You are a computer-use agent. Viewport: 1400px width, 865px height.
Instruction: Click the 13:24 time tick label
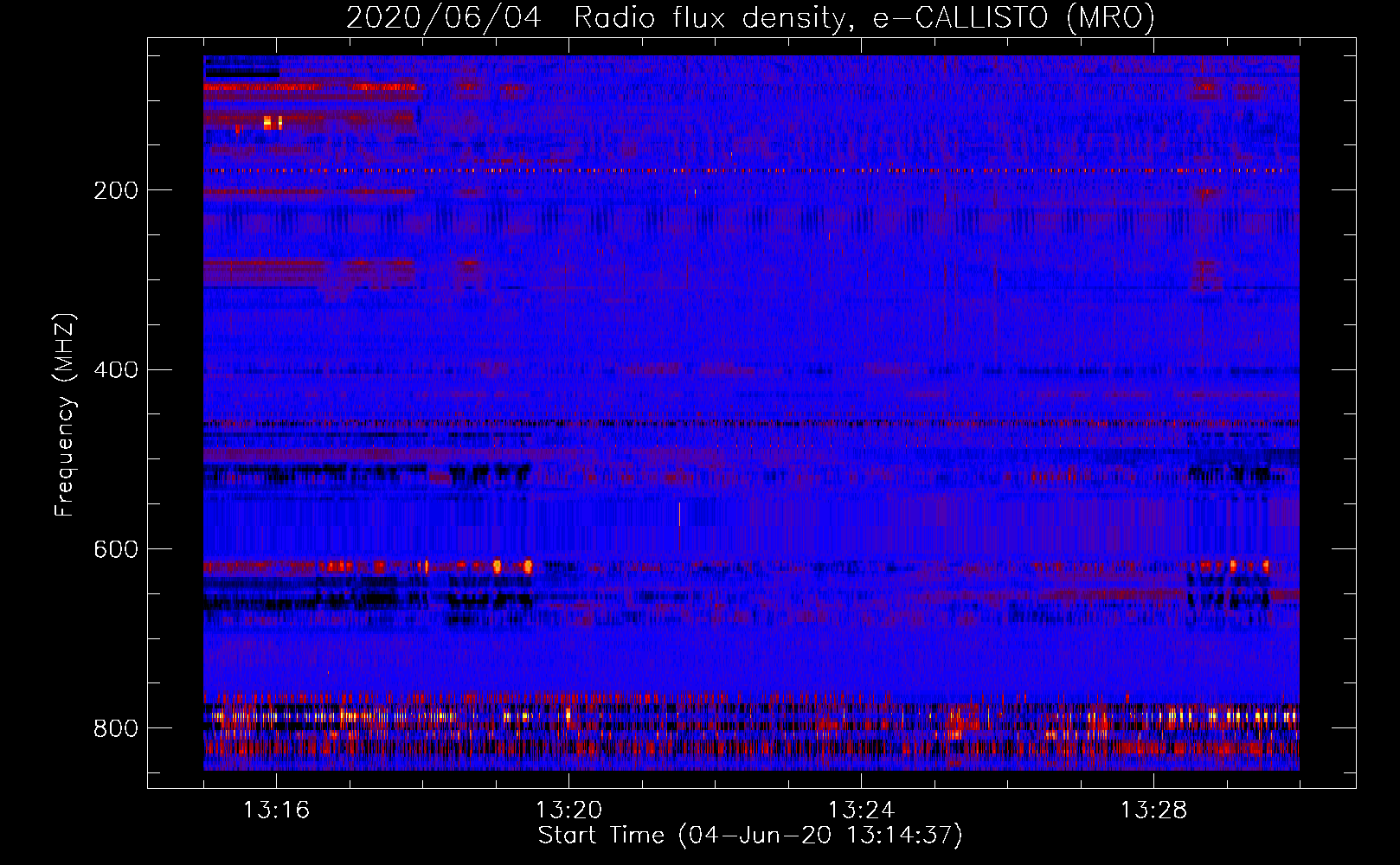861,811
